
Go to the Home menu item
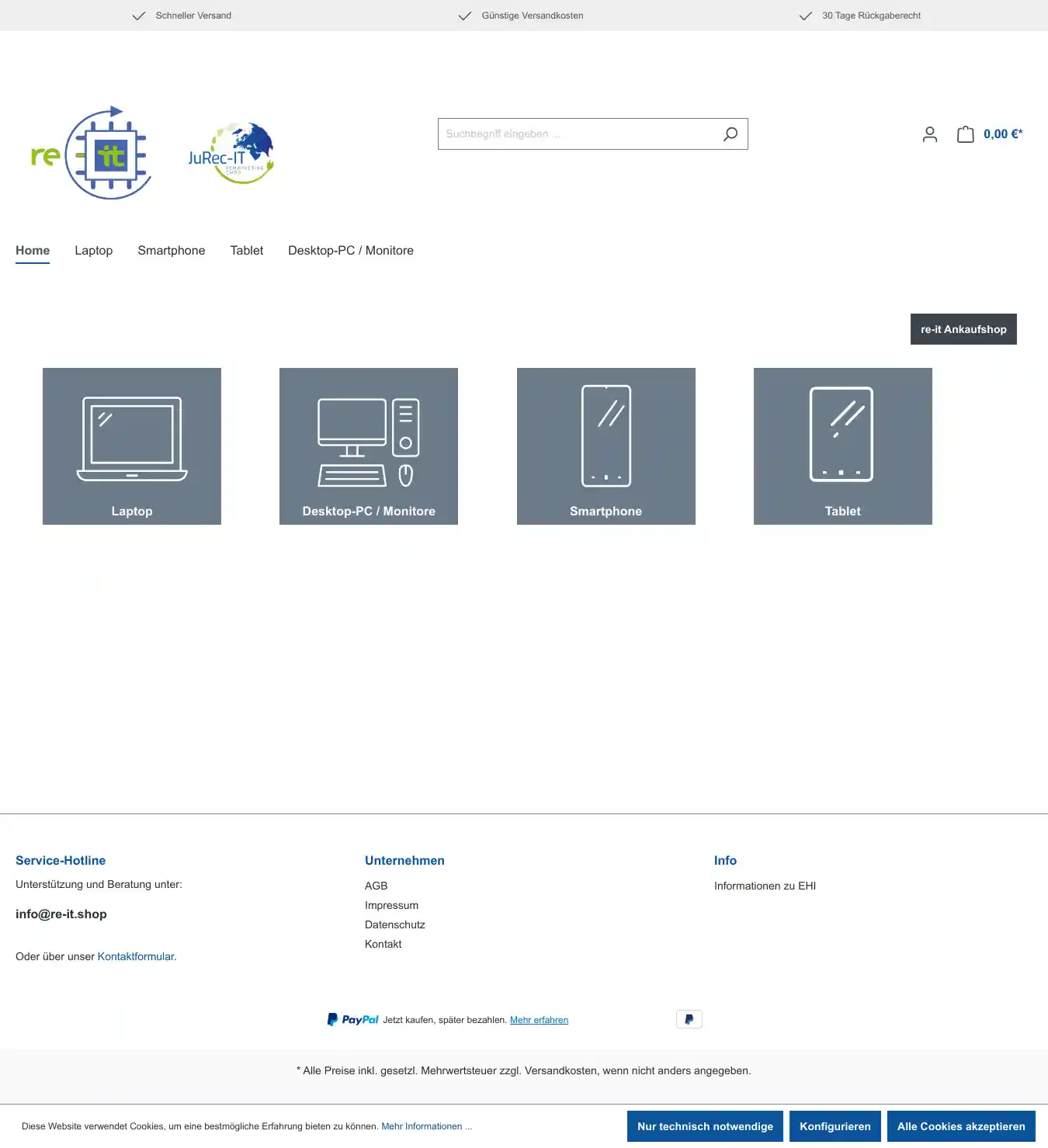pyautogui.click(x=33, y=251)
